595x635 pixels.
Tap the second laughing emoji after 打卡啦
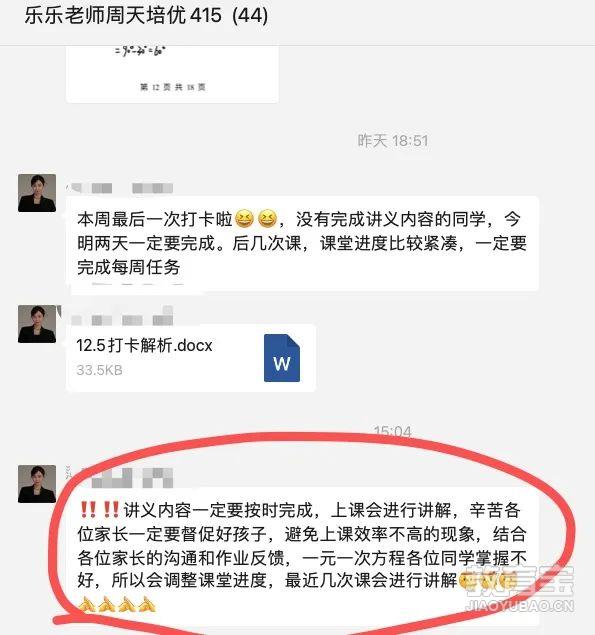[267, 219]
